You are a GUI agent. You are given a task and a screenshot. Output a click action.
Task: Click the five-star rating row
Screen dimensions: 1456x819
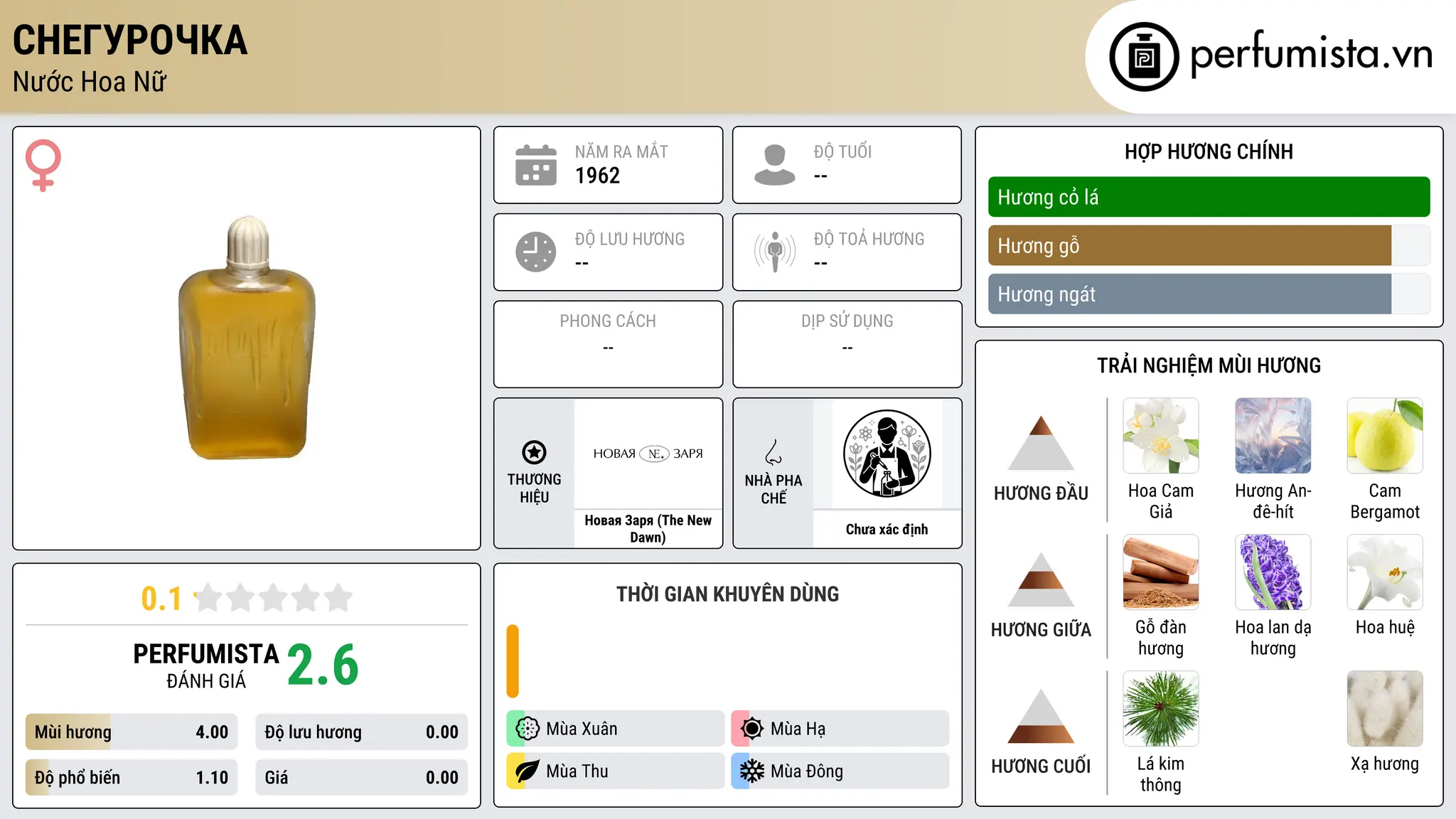point(273,598)
